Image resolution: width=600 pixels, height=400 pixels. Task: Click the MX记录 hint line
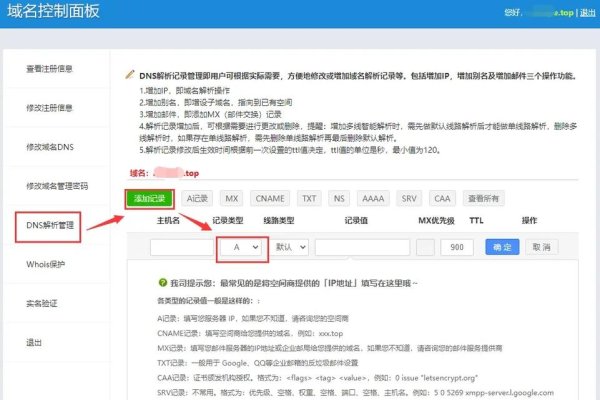click(329, 348)
